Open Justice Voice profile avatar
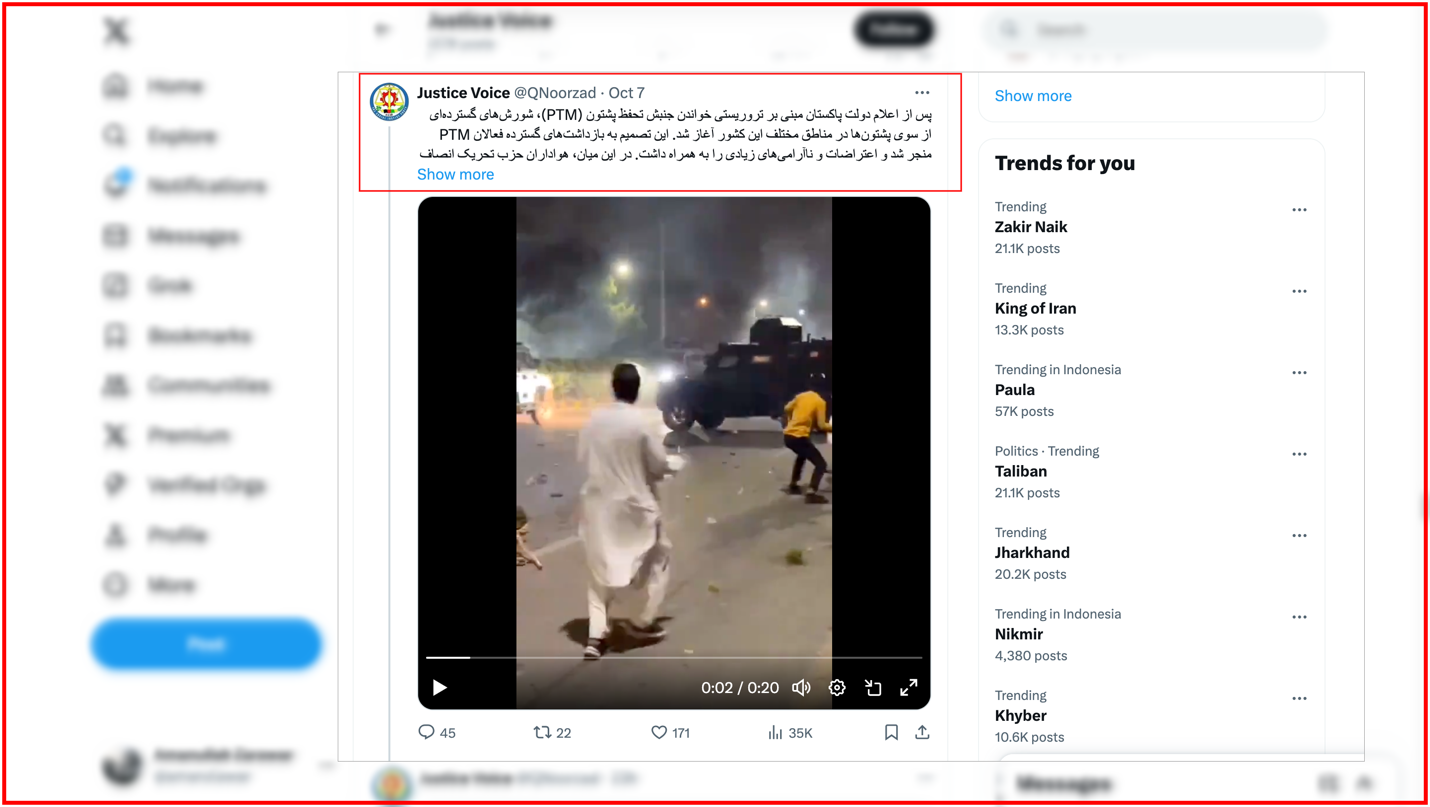This screenshot has width=1430, height=807. point(389,102)
